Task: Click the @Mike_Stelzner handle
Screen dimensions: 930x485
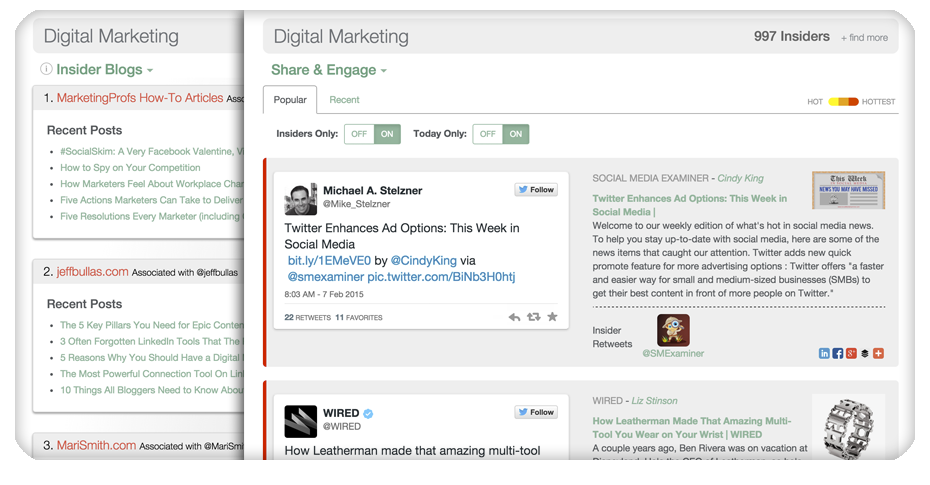Action: point(356,204)
